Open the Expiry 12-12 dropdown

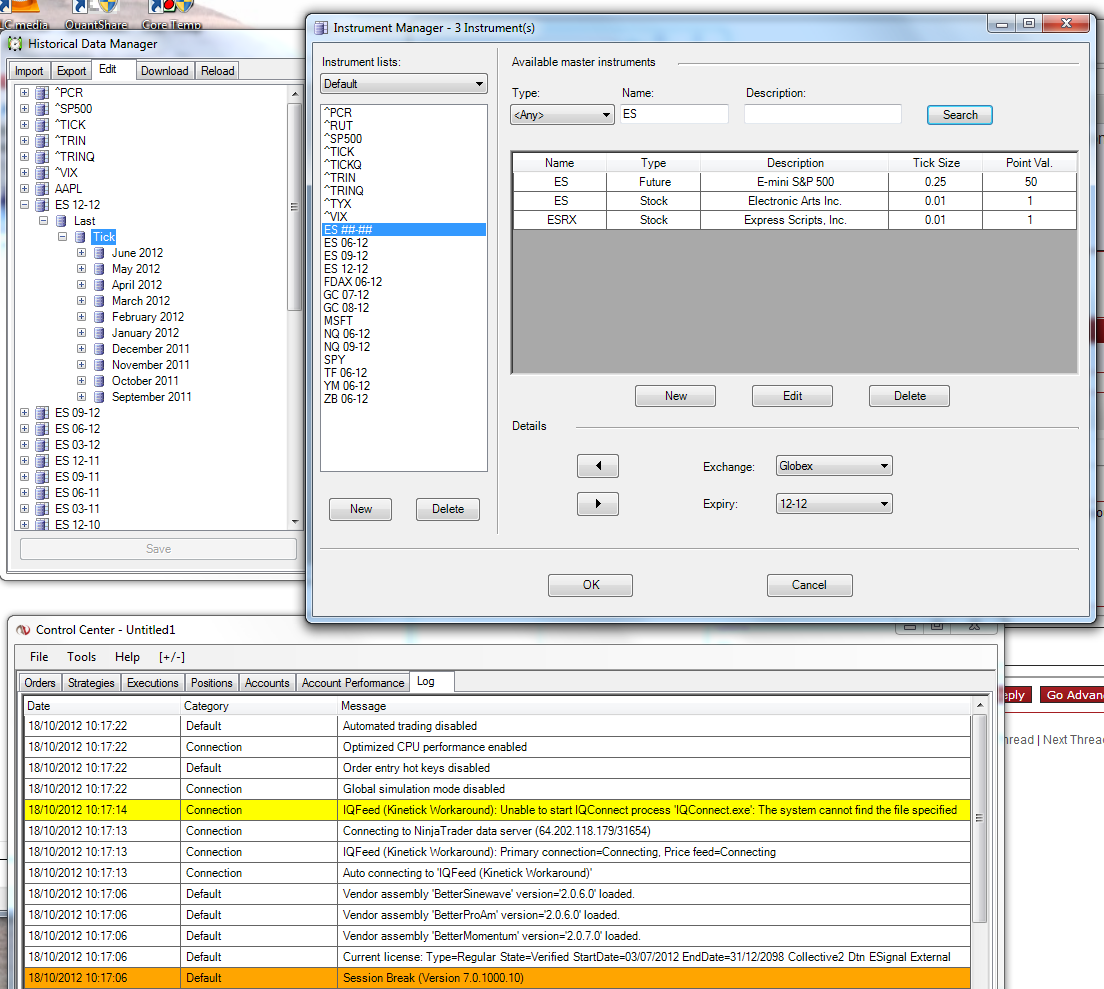pyautogui.click(x=834, y=504)
